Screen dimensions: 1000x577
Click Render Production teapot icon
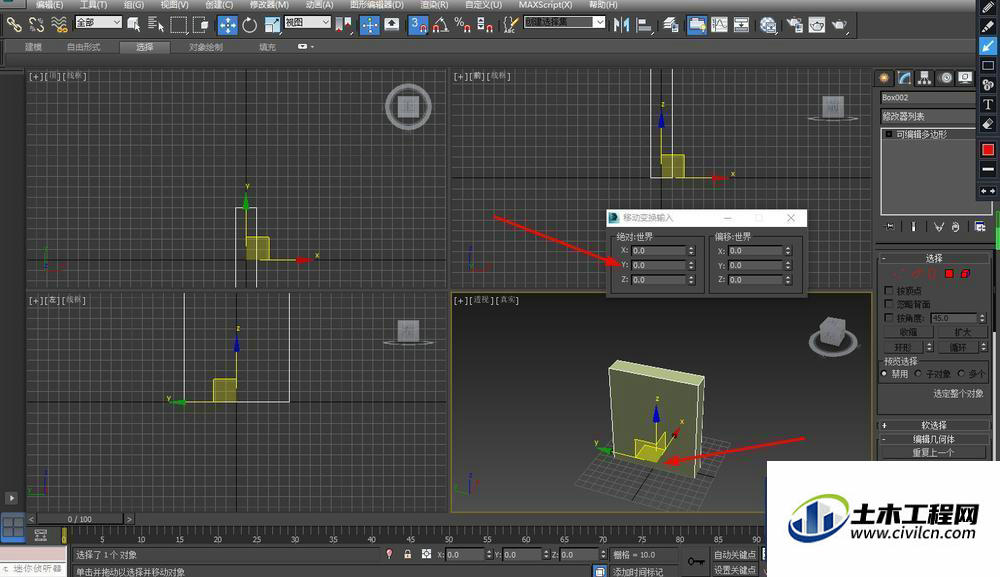point(839,25)
